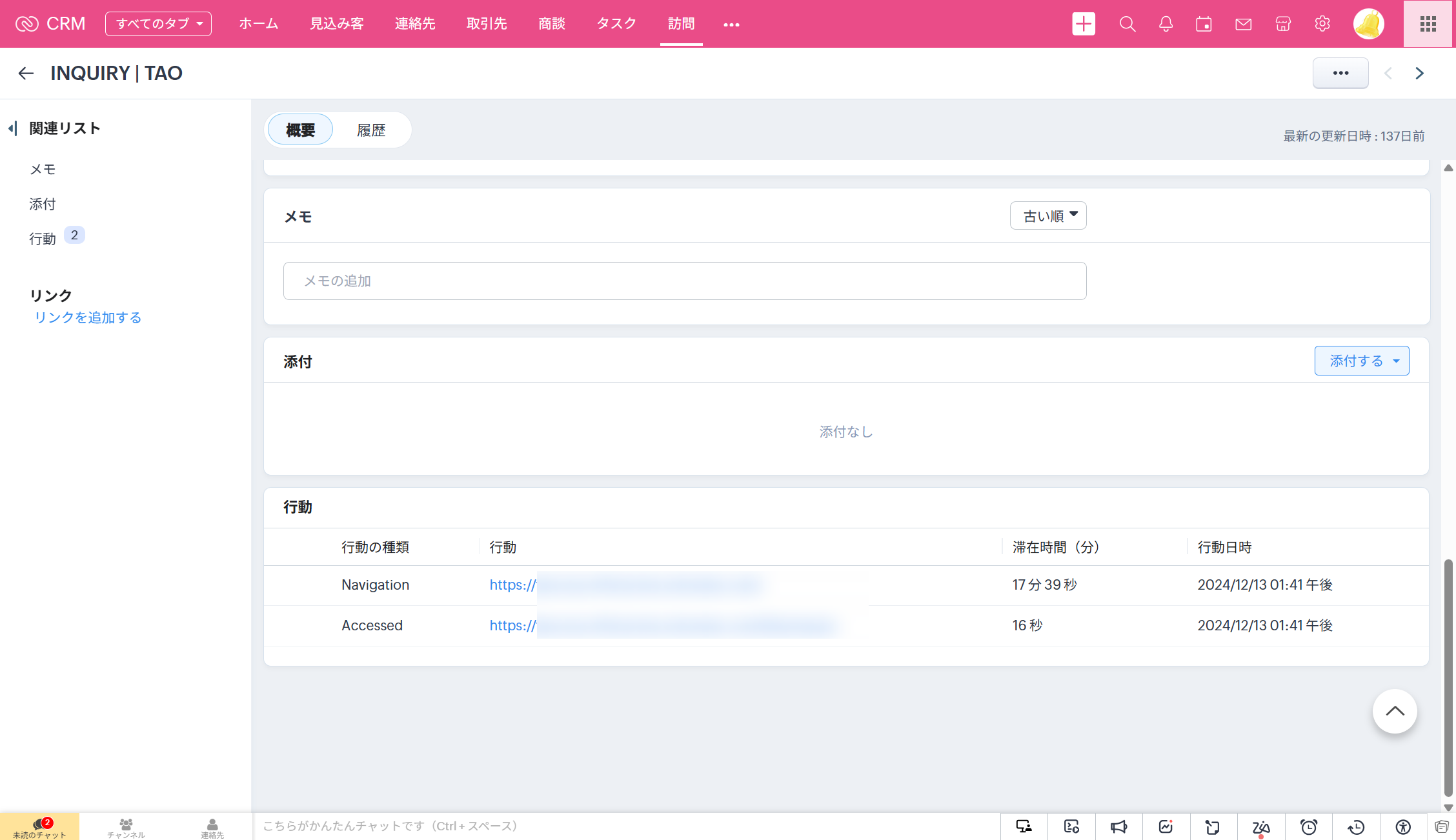Click the vertical scrollbar thumb
This screenshot has height=840, width=1456.
pyautogui.click(x=1448, y=677)
